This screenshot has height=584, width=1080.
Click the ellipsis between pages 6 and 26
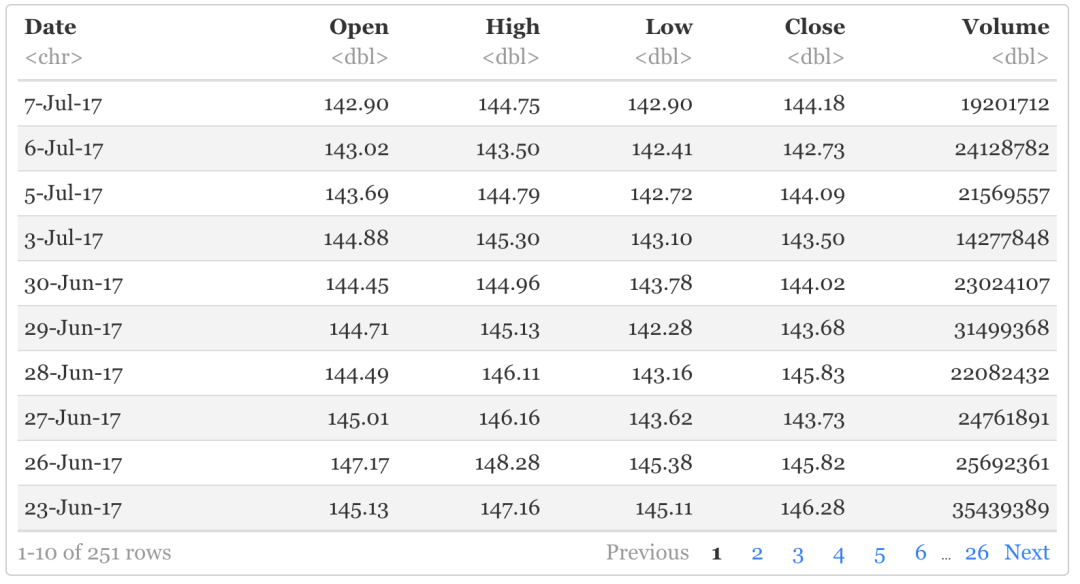(946, 557)
